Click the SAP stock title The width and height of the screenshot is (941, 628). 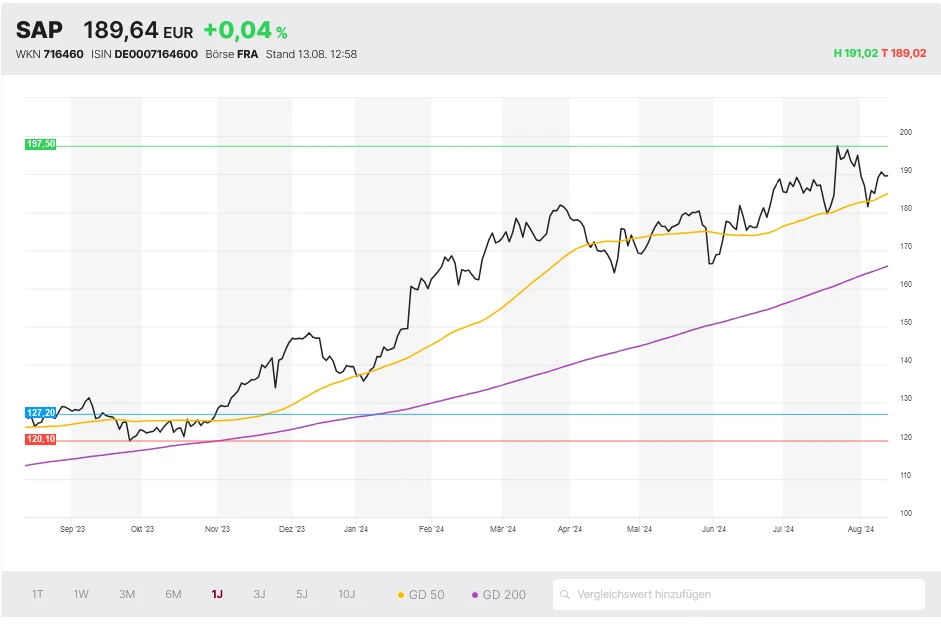39,30
